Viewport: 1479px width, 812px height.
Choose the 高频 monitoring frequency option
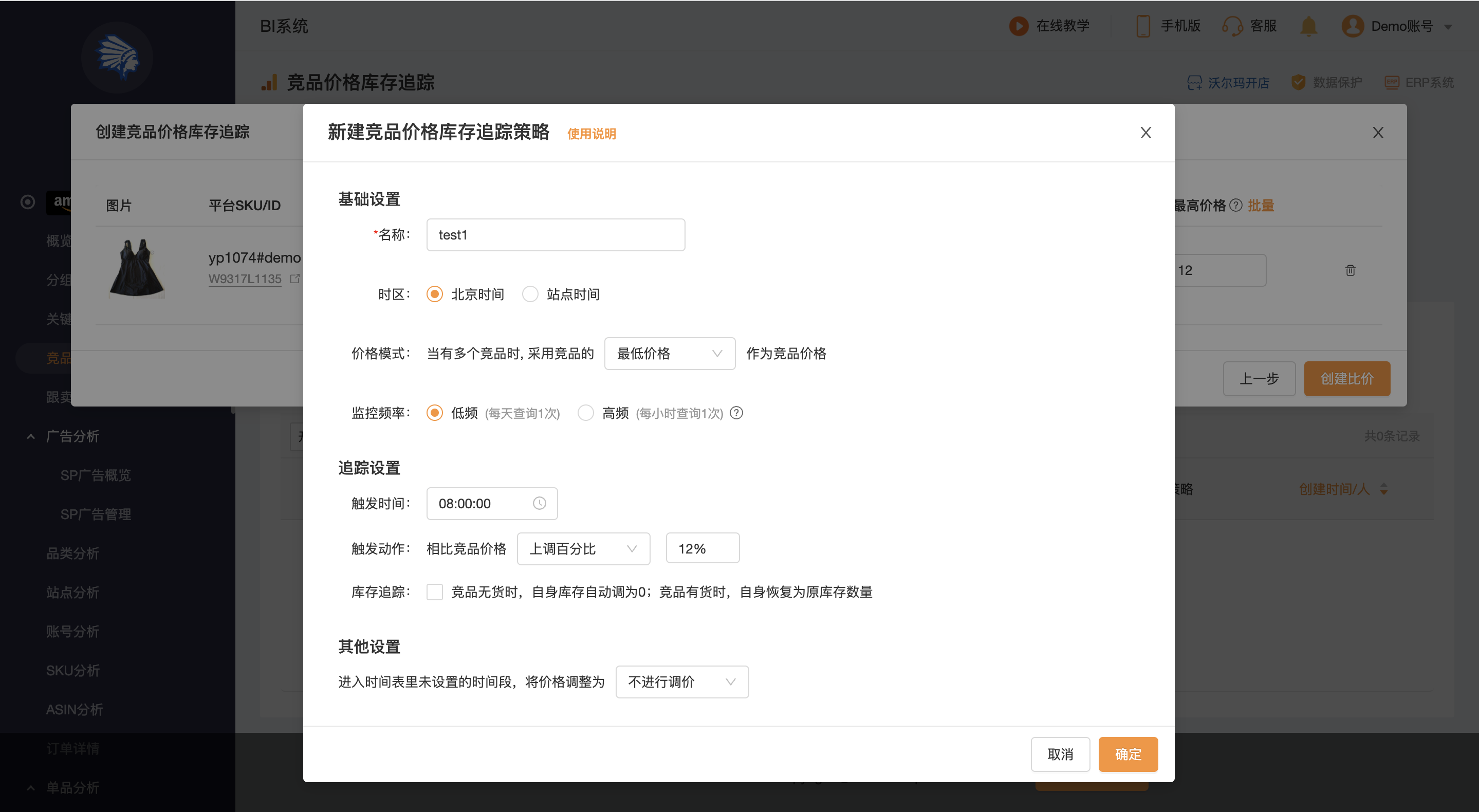pos(585,413)
